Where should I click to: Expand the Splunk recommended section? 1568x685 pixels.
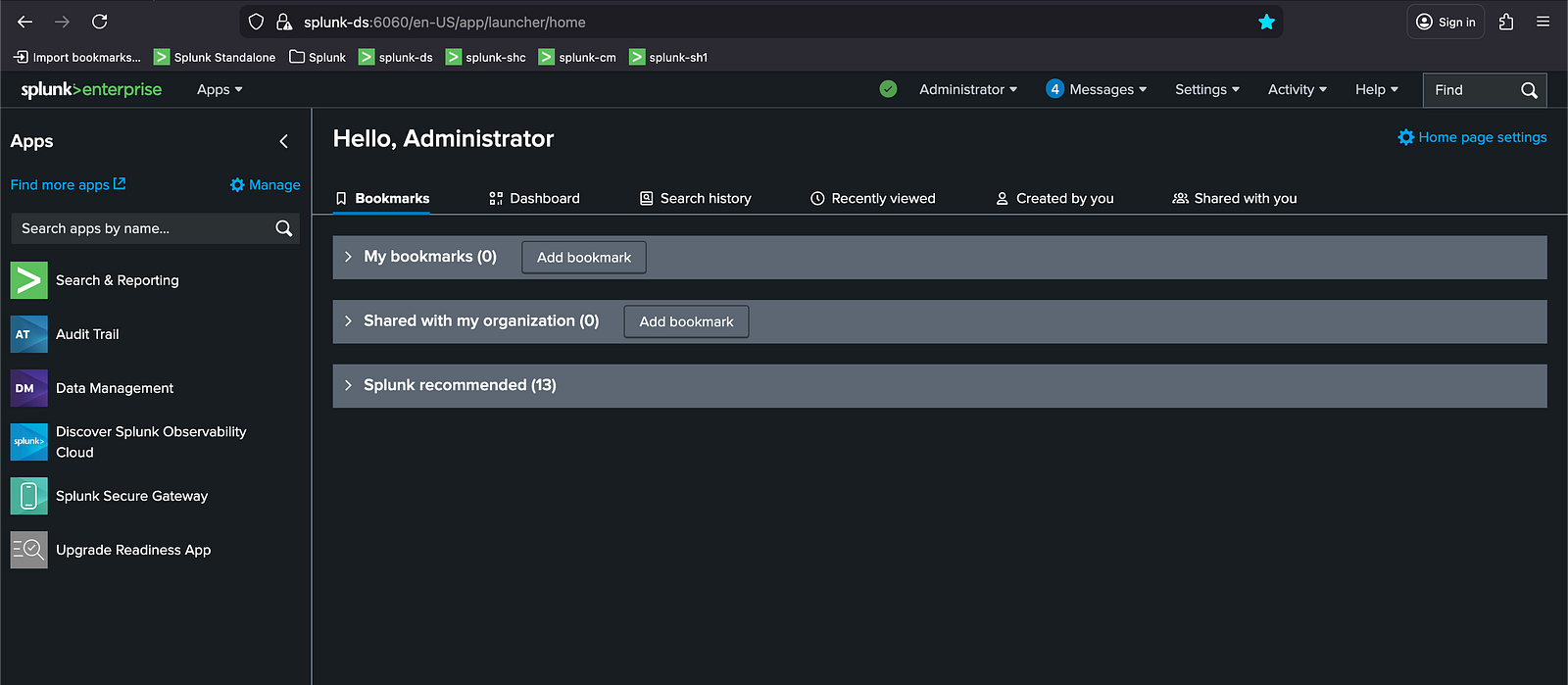(x=348, y=385)
